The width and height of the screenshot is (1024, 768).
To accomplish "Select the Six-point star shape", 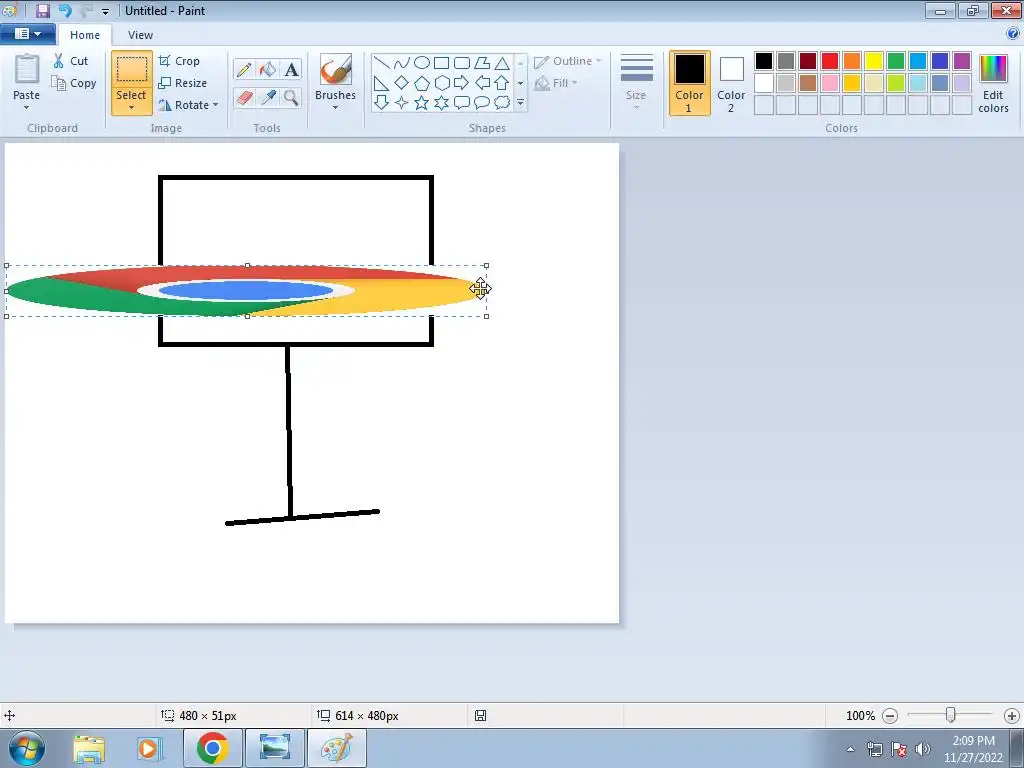I will click(x=441, y=103).
